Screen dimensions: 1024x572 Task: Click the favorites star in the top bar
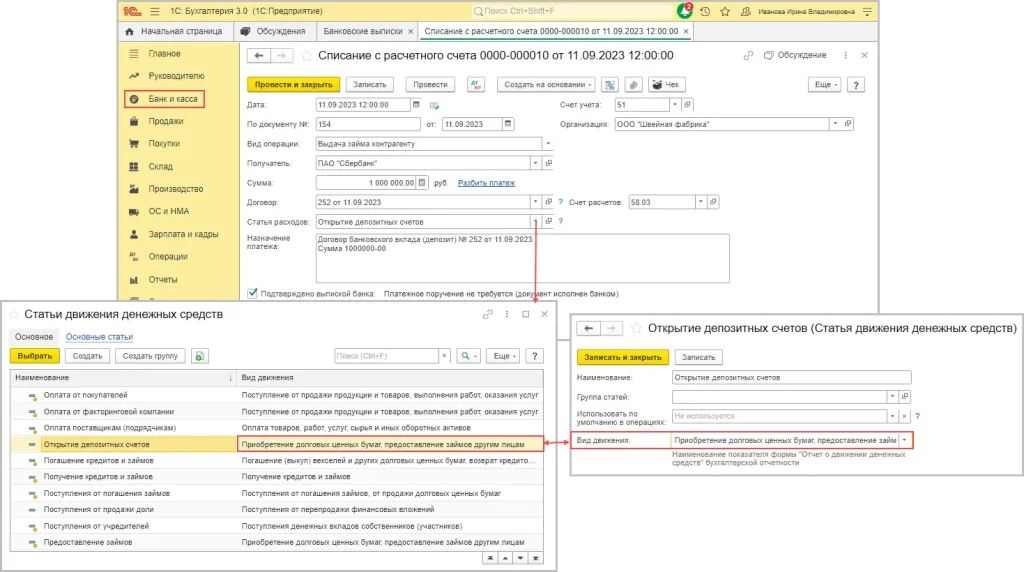[727, 12]
